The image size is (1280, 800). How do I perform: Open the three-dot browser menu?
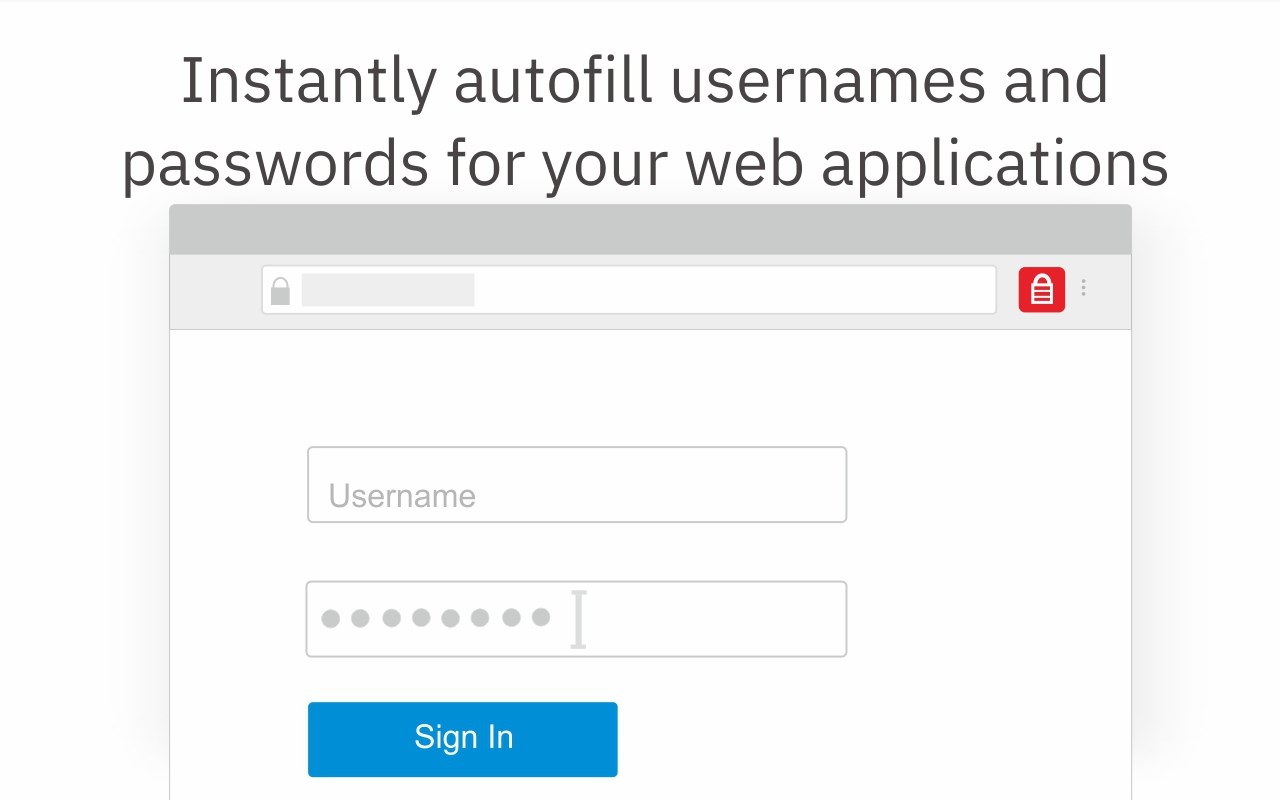tap(1083, 289)
